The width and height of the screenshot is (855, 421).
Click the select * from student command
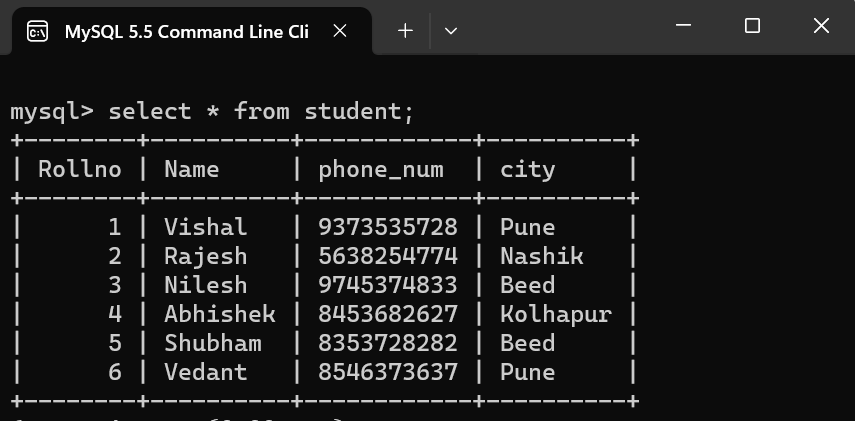260,111
